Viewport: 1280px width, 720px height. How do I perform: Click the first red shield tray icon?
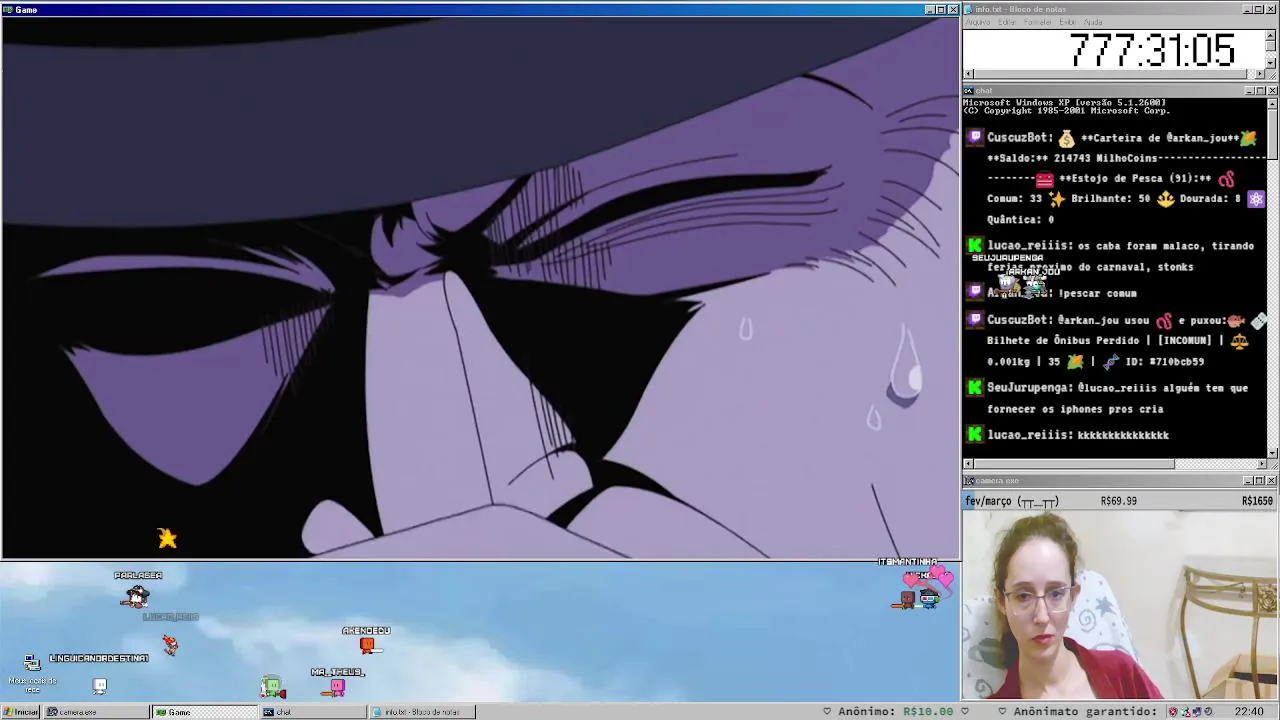(1174, 712)
